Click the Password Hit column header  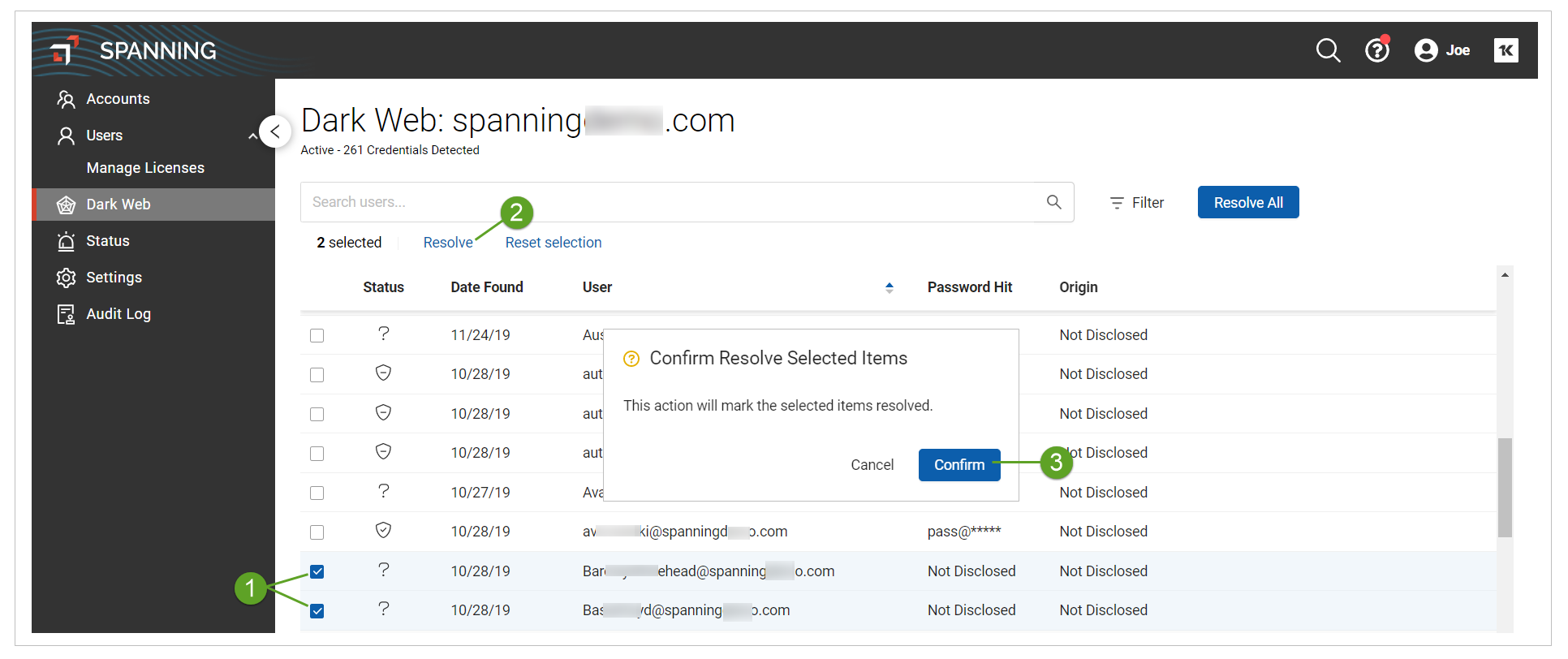(x=970, y=287)
